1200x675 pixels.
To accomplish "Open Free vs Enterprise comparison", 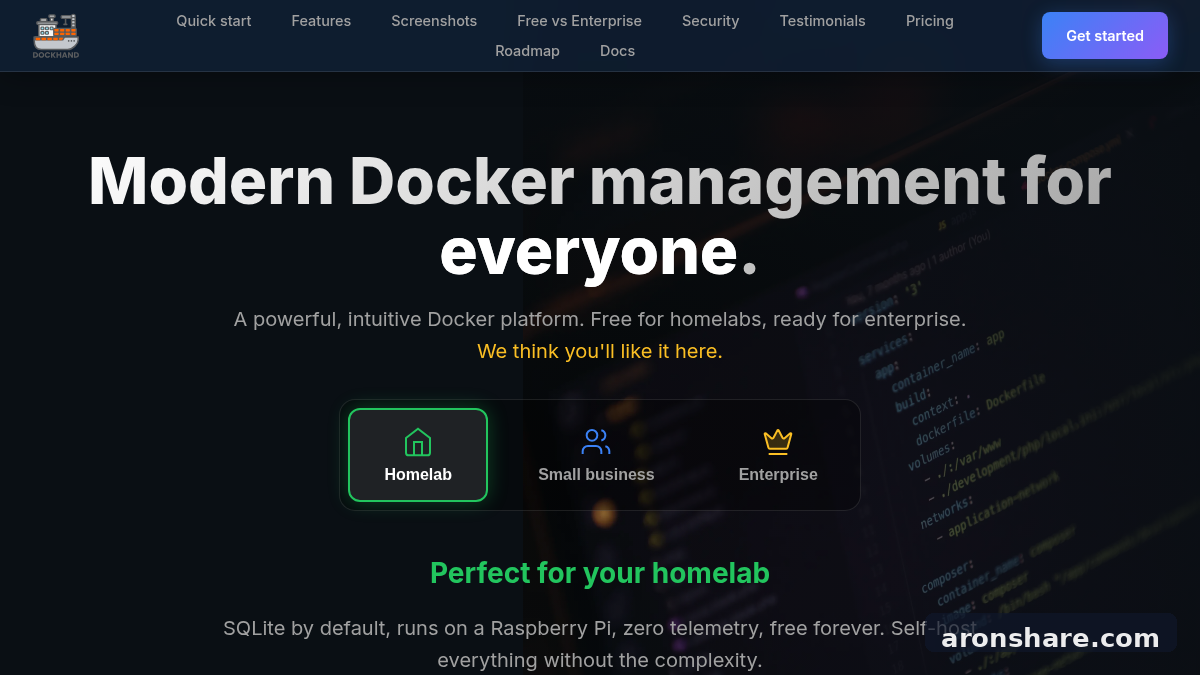I will [x=580, y=21].
